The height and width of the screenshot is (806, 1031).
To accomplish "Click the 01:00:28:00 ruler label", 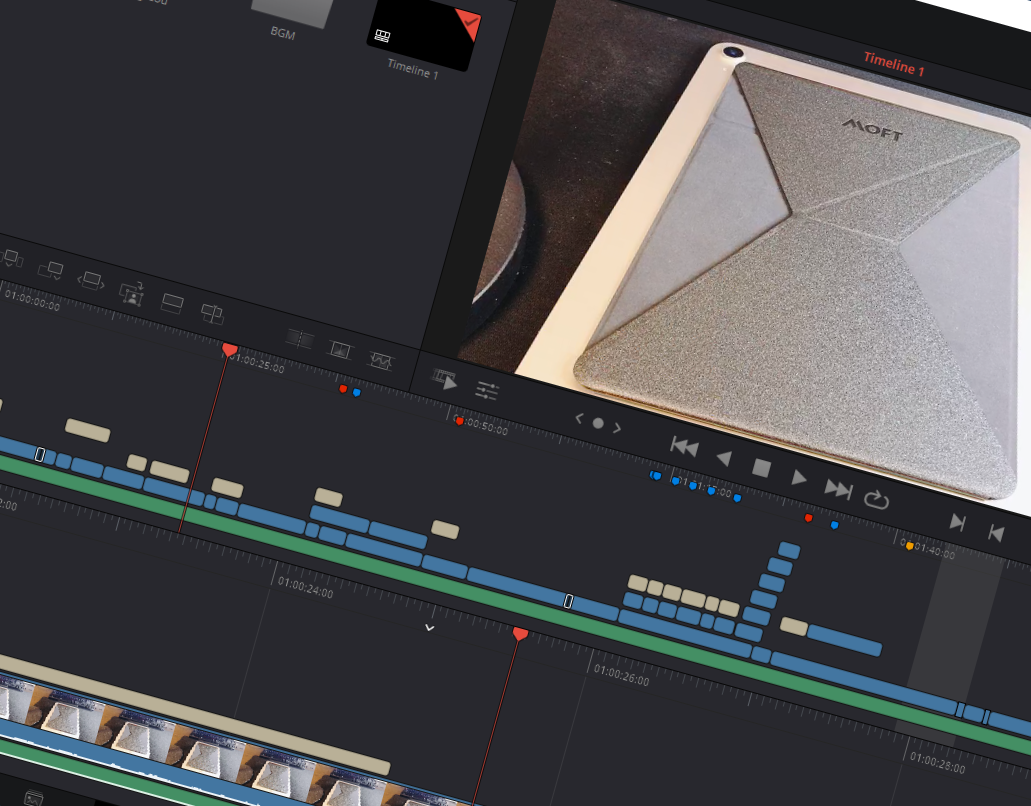I will (x=938, y=763).
